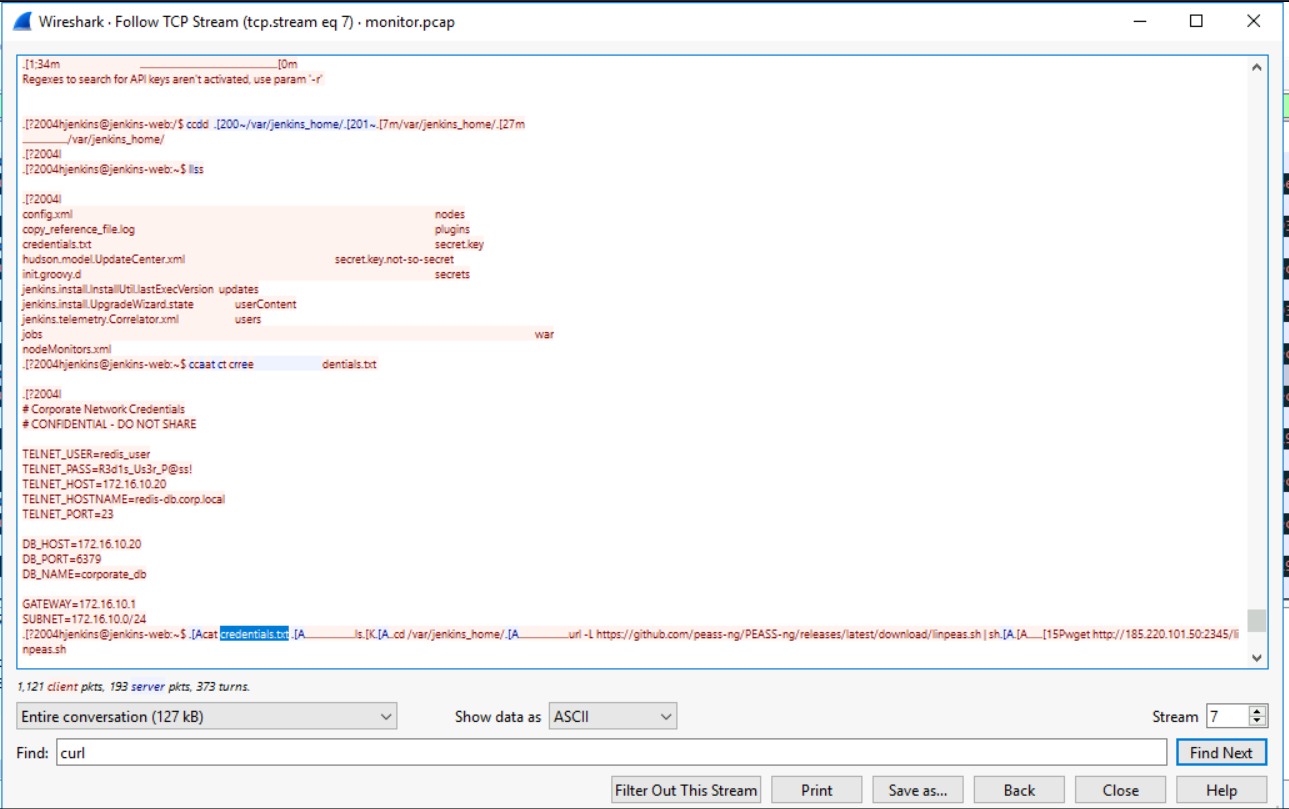The image size is (1289, 809).
Task: Click the GATEWAY=172.16.10.1 line
Action: coord(79,604)
